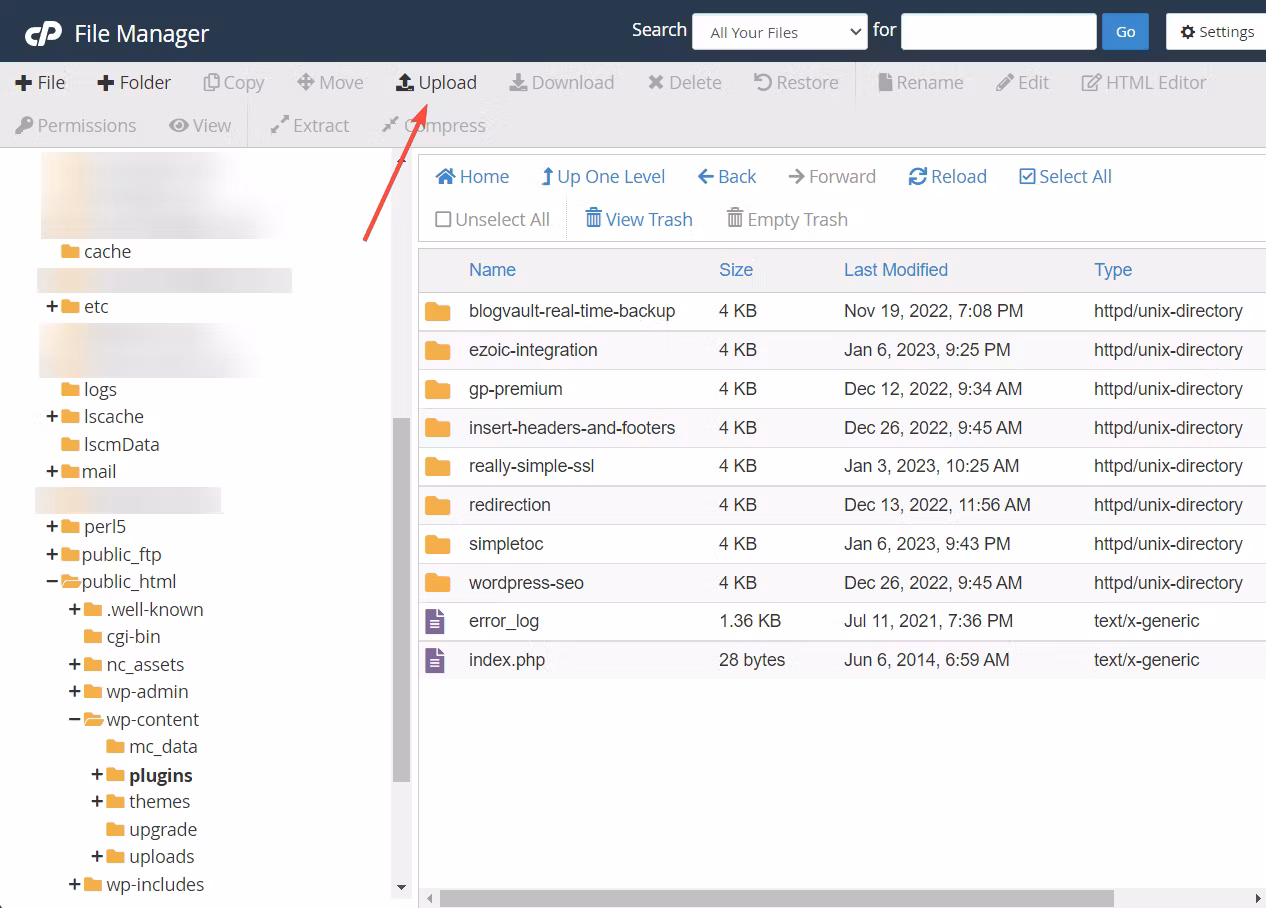Image resolution: width=1266 pixels, height=908 pixels.
Task: Open View Trash
Action: (x=638, y=219)
